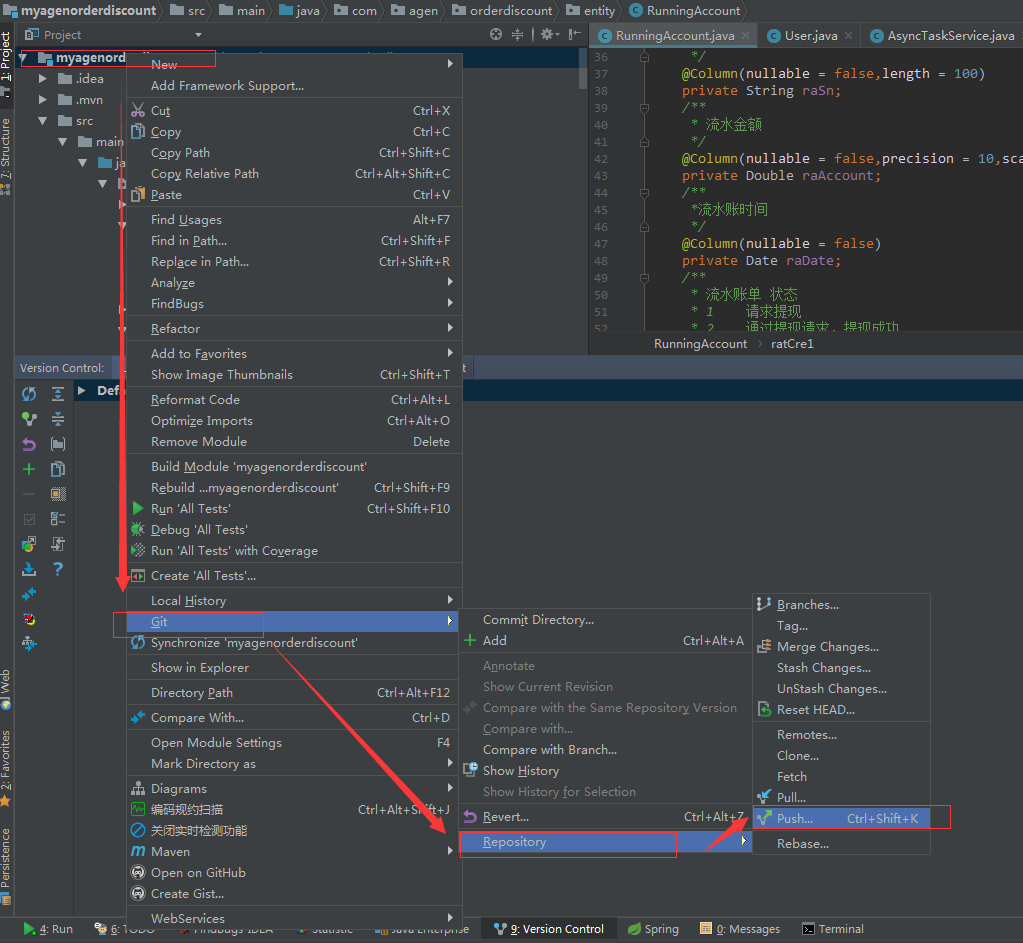Screen dimensions: 1023x943
Task: Click the show diff arrows icon in left toolbar
Action: coord(29,595)
